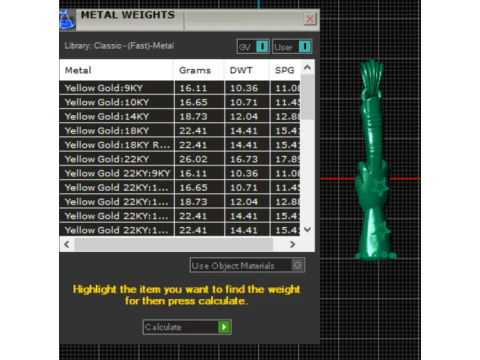Click the horizontal scrollbar thumb
480x360 pixels.
click(x=174, y=244)
